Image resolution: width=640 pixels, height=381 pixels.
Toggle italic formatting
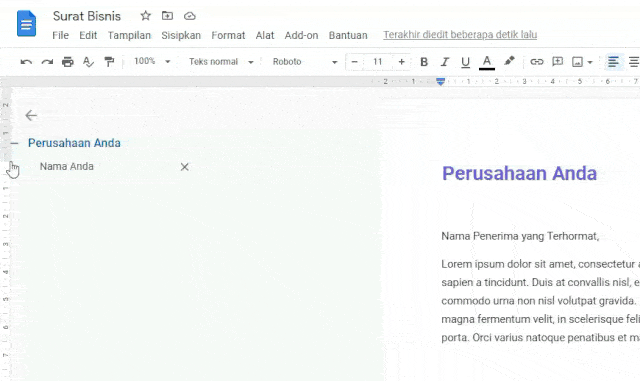444,62
